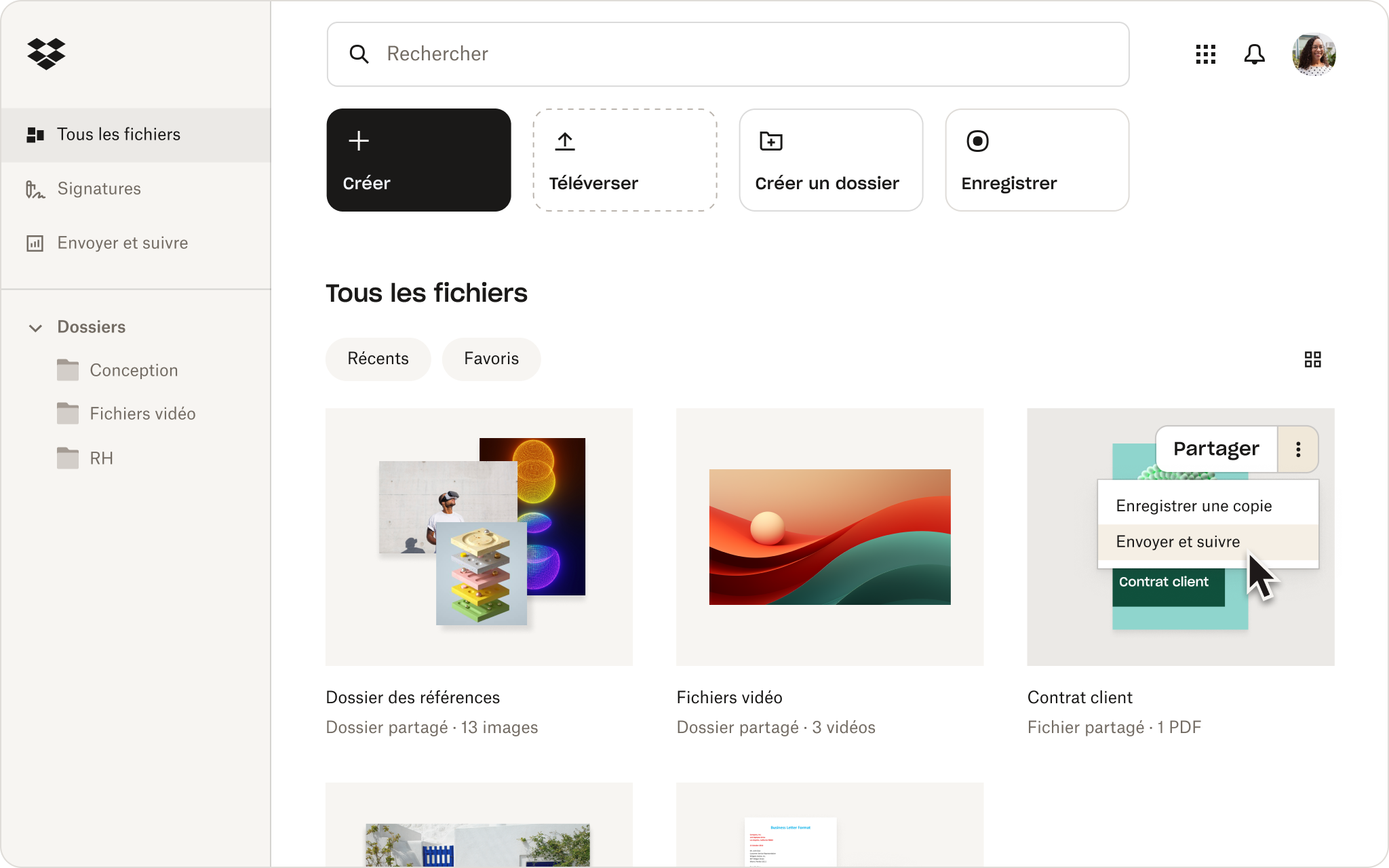Screen dimensions: 1389x868
Task: Click the Enregistrer record icon
Action: coord(978,141)
